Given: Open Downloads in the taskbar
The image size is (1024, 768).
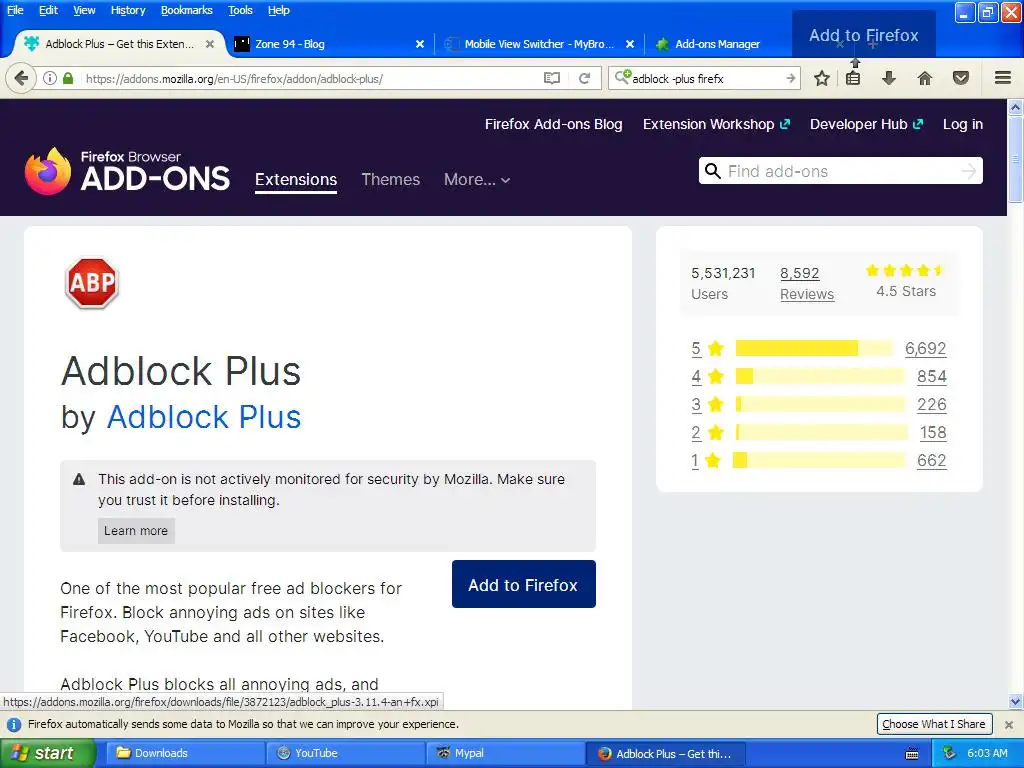Looking at the screenshot, I should point(185,753).
